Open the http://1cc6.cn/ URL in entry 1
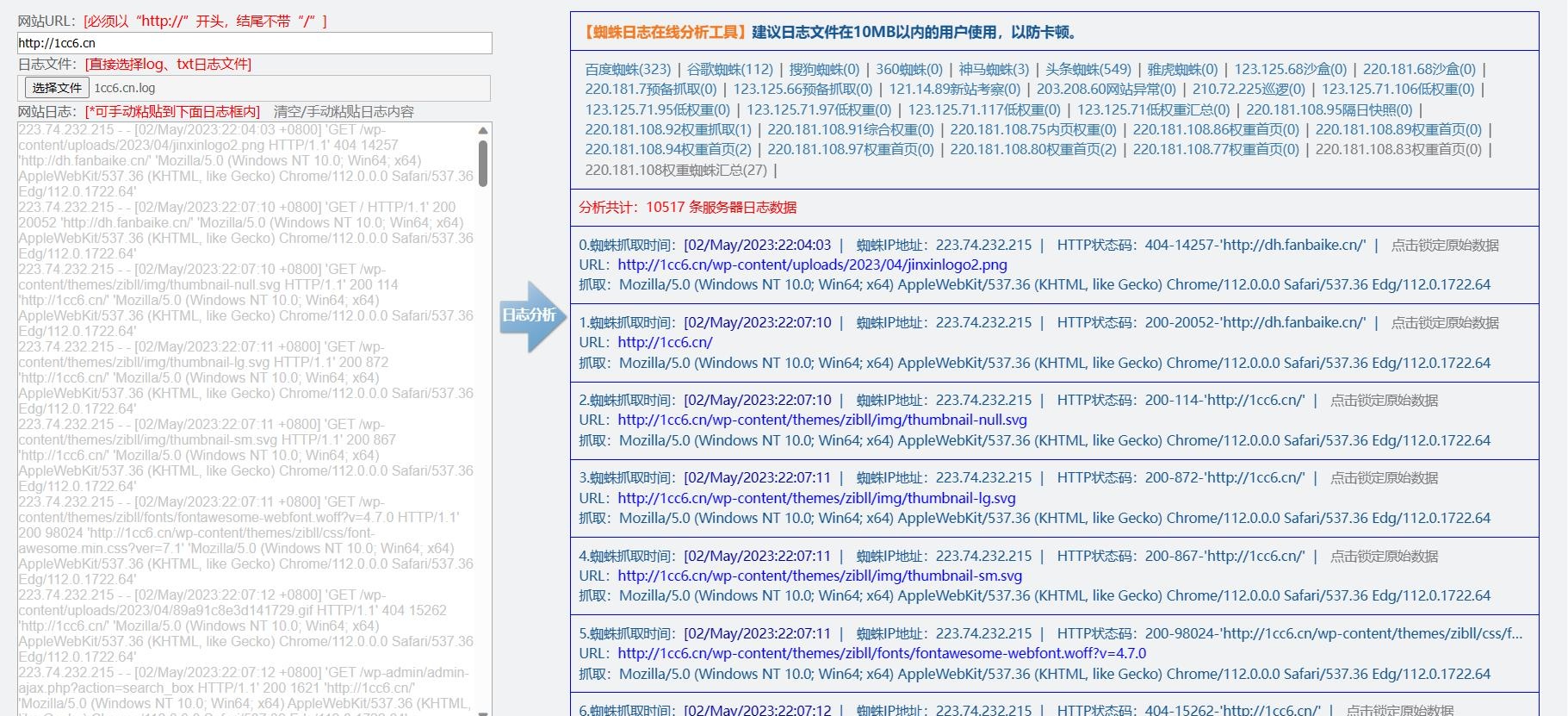The height and width of the screenshot is (716, 1568). click(665, 342)
